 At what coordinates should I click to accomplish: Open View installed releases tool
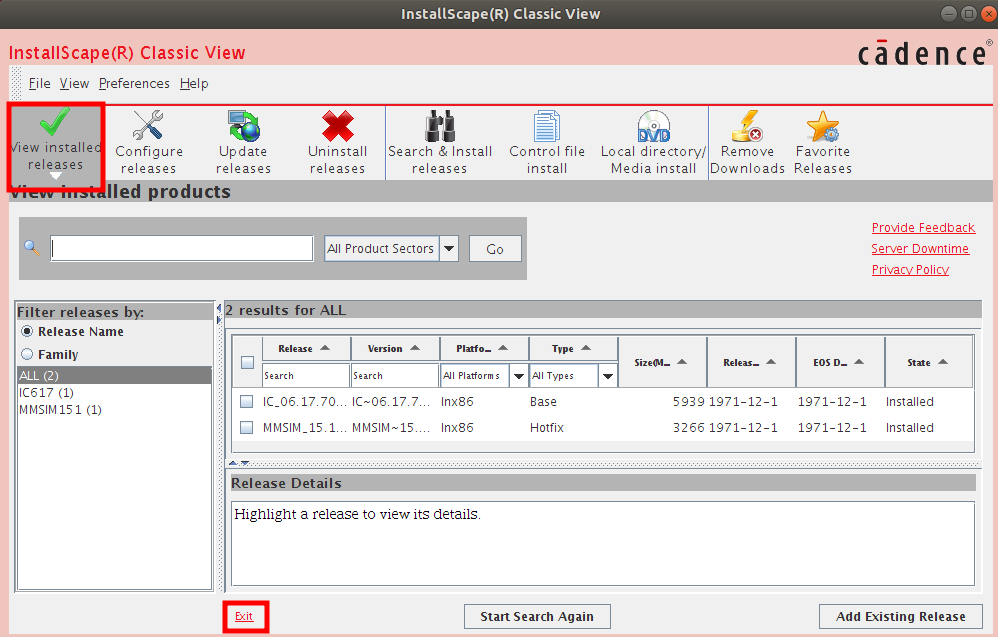(x=56, y=146)
